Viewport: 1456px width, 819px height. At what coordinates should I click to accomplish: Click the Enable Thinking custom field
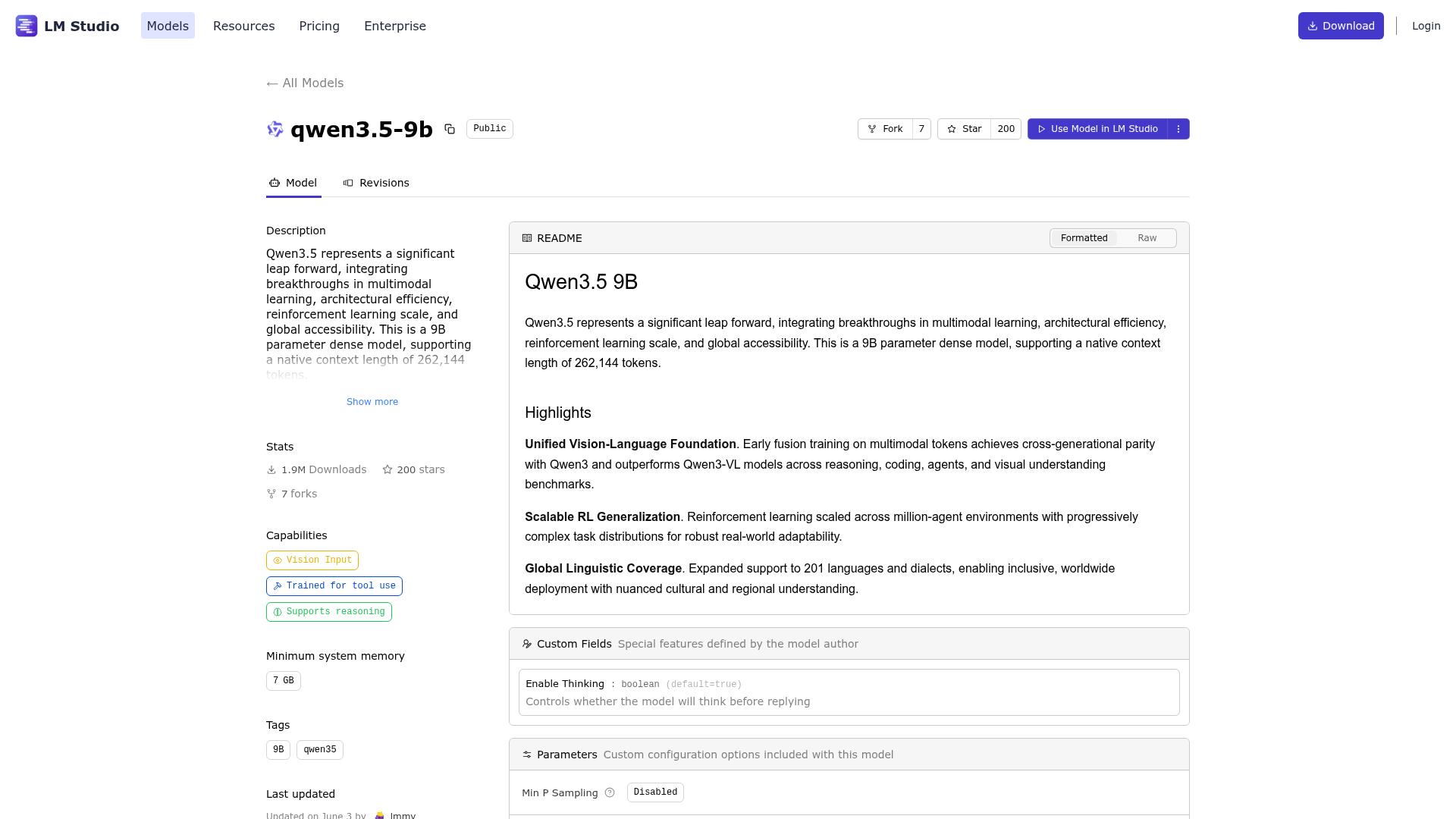[x=849, y=692]
